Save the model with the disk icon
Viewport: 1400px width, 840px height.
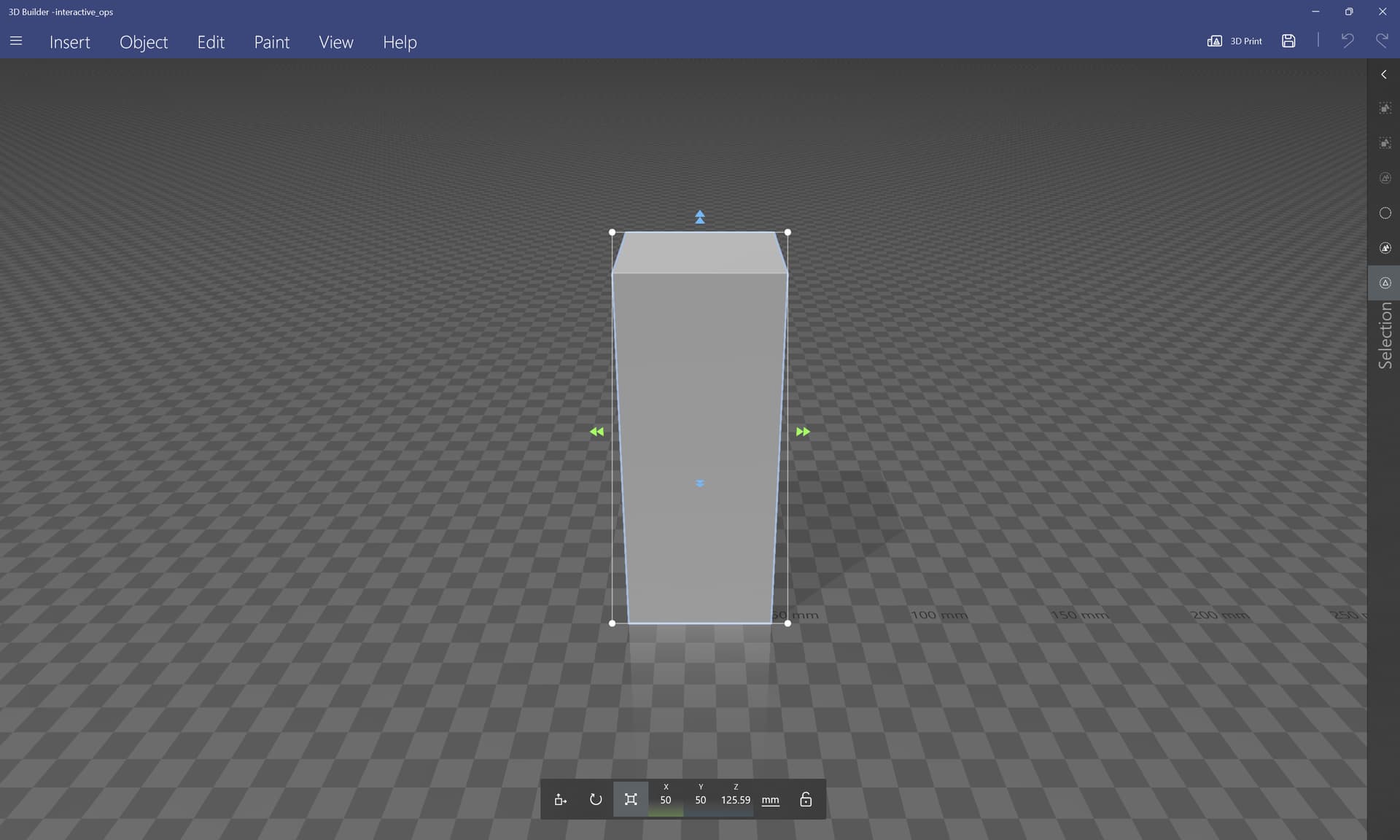click(1288, 42)
